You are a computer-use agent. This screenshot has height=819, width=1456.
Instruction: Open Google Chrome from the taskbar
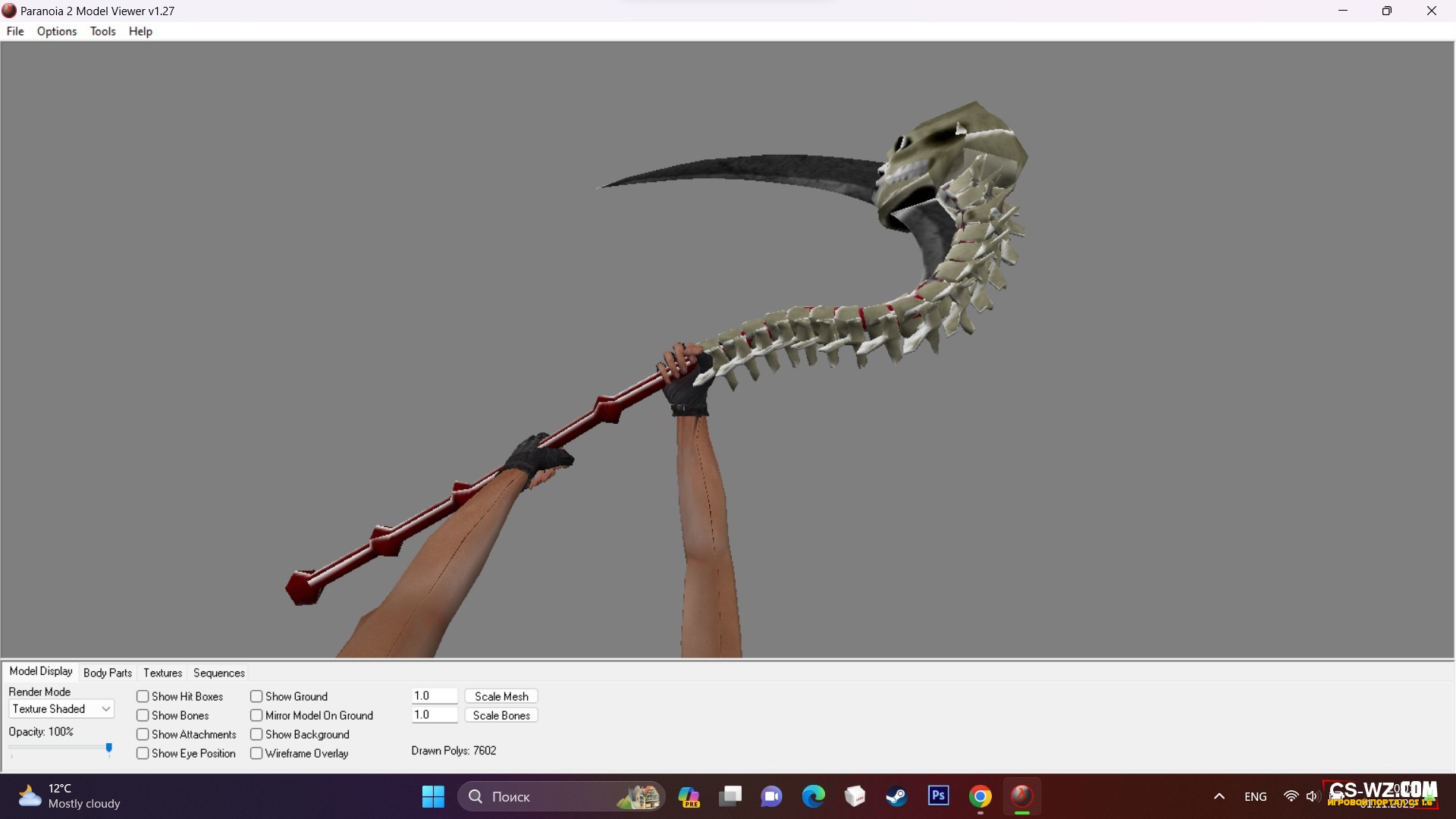(980, 796)
